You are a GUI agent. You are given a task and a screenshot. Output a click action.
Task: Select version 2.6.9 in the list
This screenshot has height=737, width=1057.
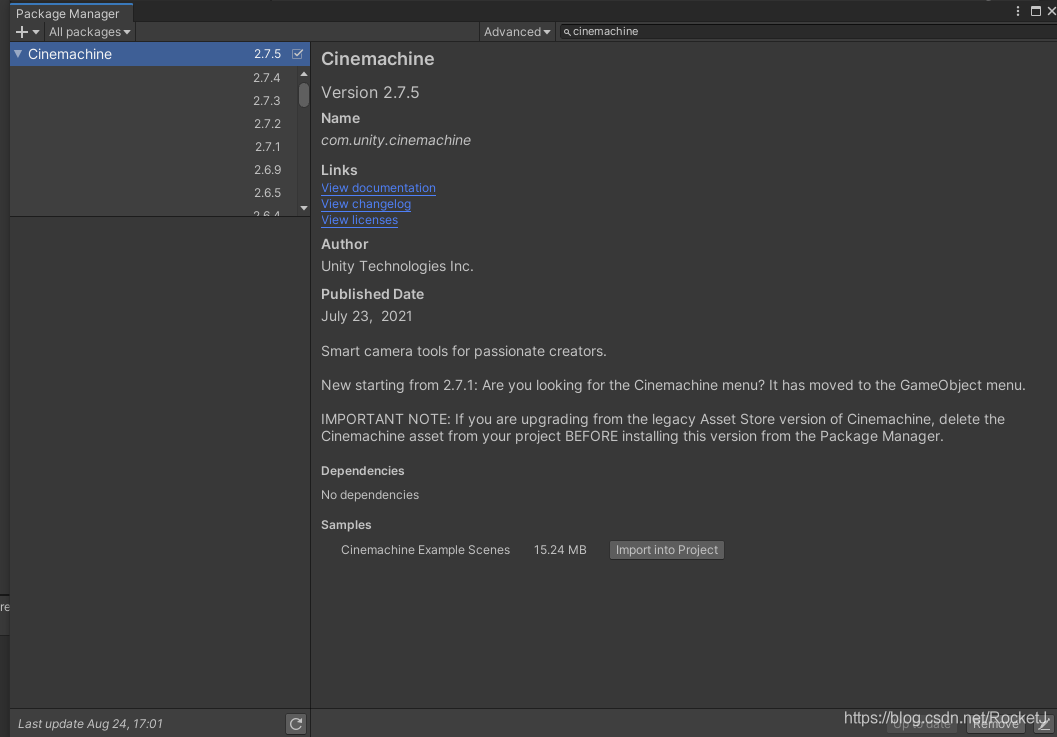(267, 169)
